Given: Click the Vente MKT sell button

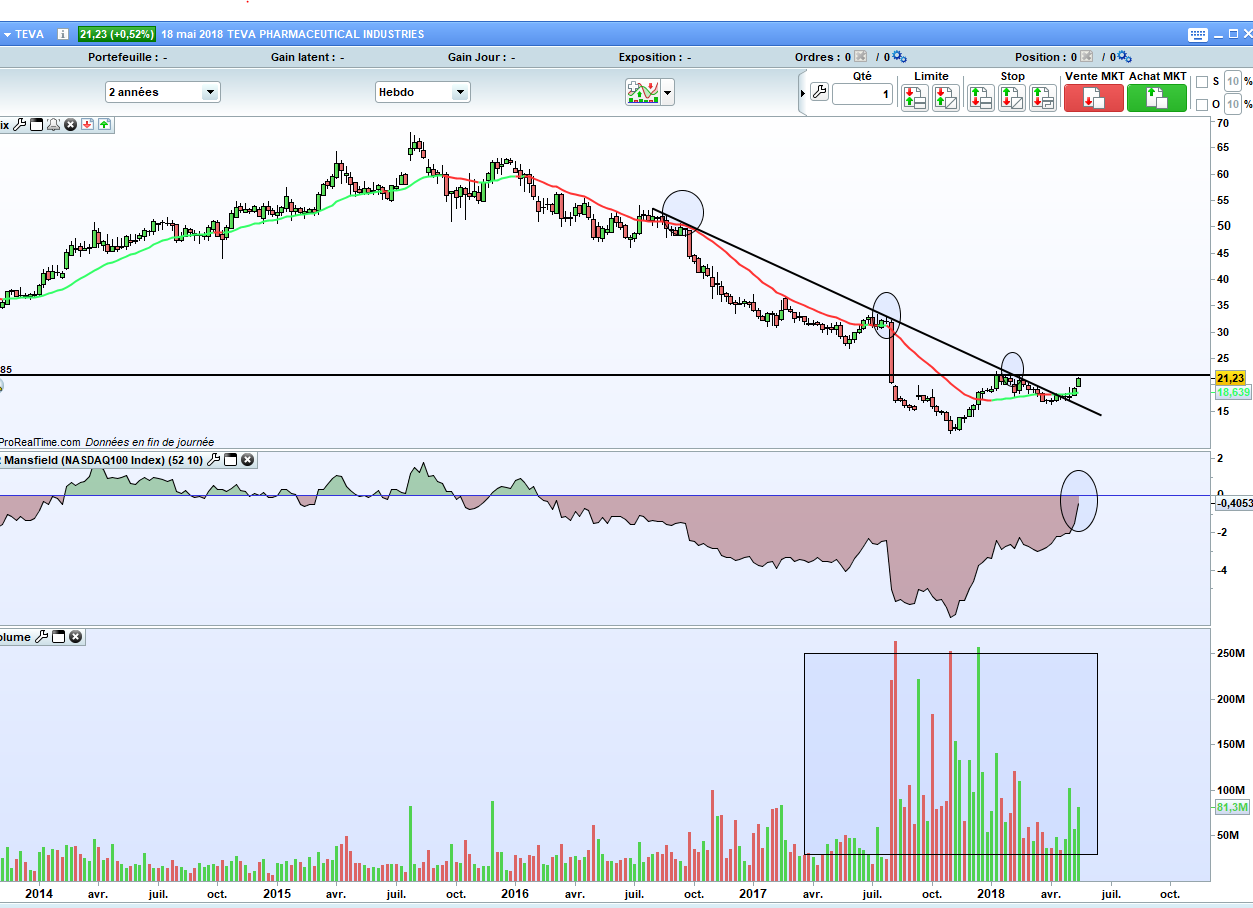Looking at the screenshot, I should pyautogui.click(x=1093, y=97).
